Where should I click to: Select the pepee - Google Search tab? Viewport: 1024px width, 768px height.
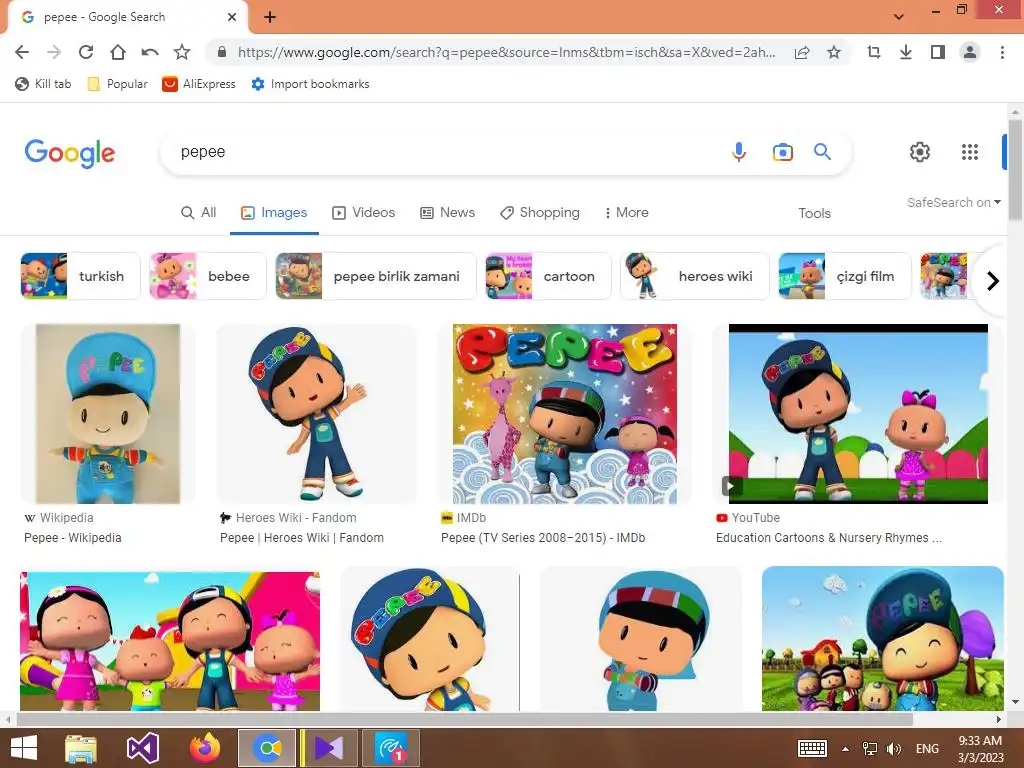[127, 17]
